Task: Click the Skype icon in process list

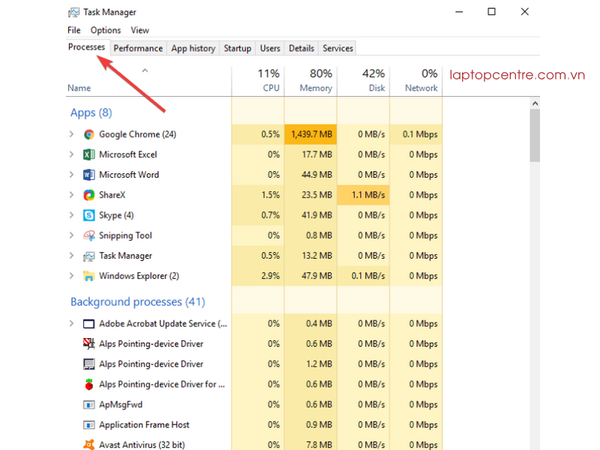Action: 89,215
